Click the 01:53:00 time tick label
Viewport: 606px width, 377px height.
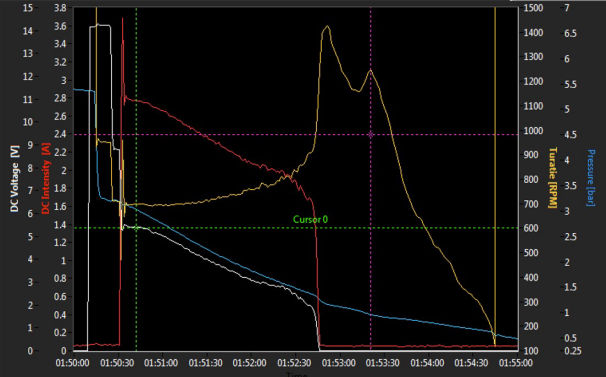coord(339,363)
